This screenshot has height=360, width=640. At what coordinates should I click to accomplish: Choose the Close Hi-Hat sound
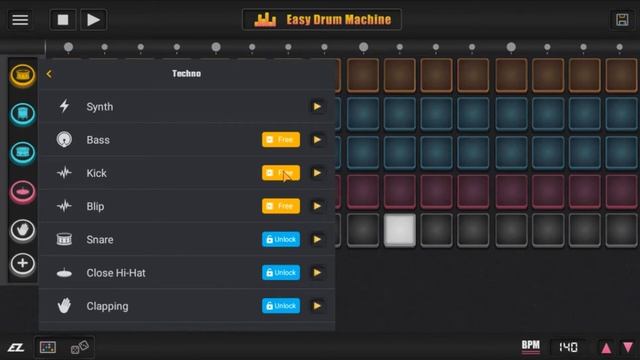187,273
